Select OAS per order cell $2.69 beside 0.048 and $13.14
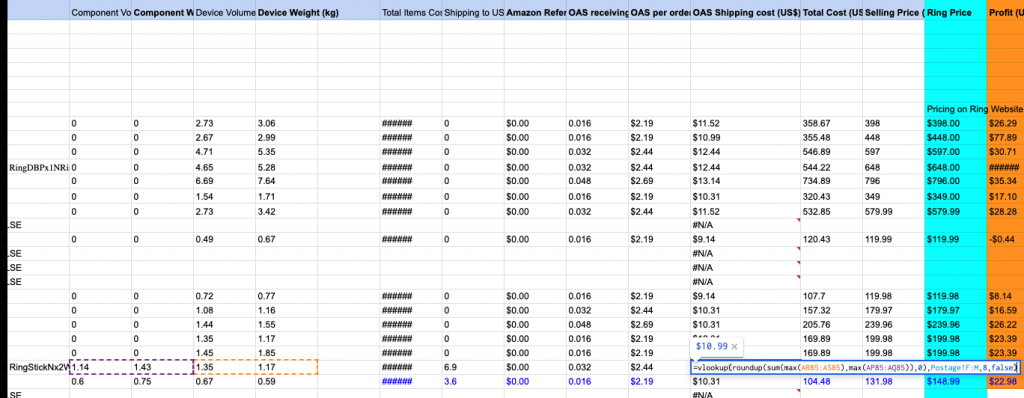The width and height of the screenshot is (1024, 398). [x=659, y=180]
